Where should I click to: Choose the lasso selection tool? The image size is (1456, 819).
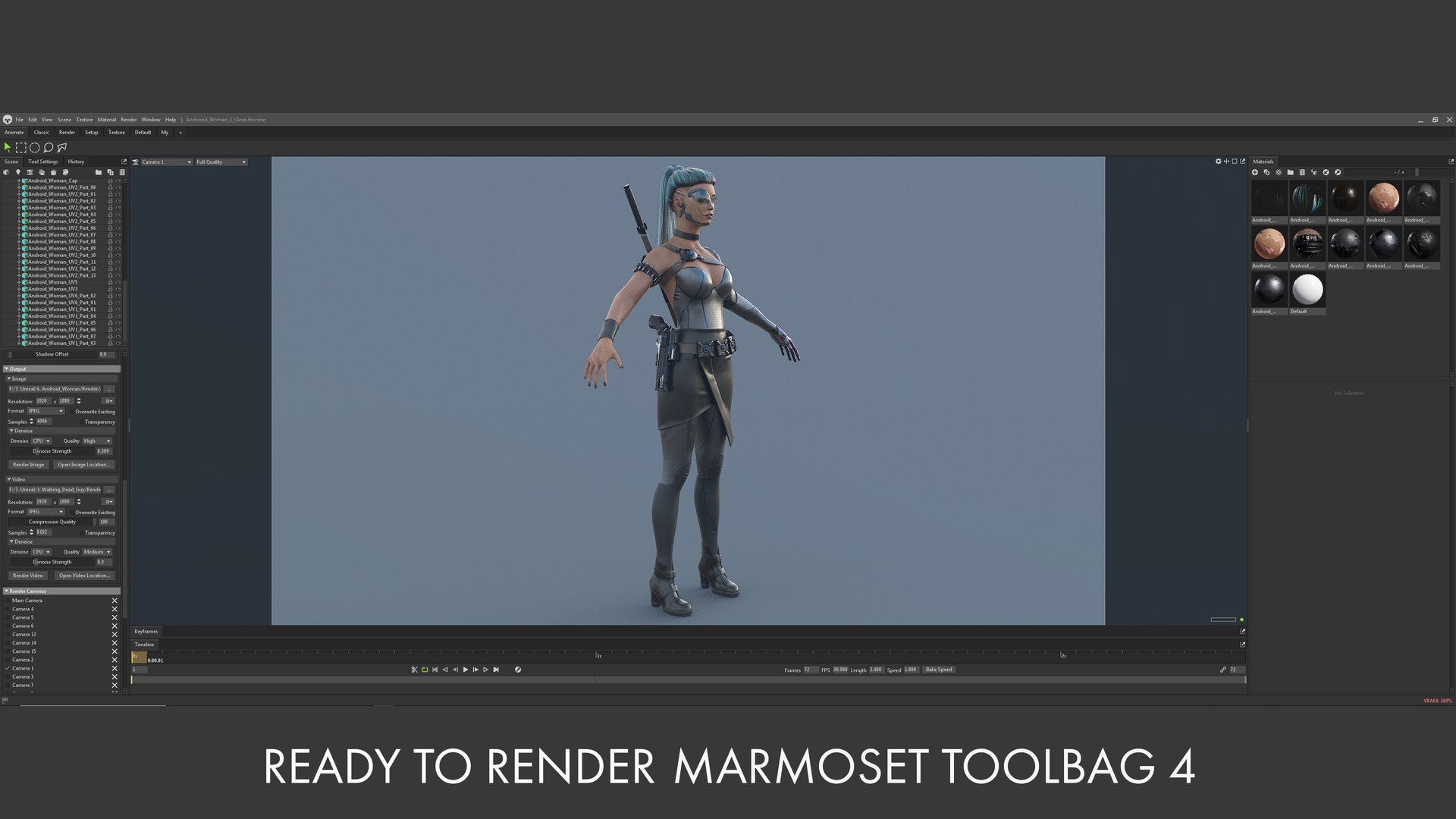48,148
